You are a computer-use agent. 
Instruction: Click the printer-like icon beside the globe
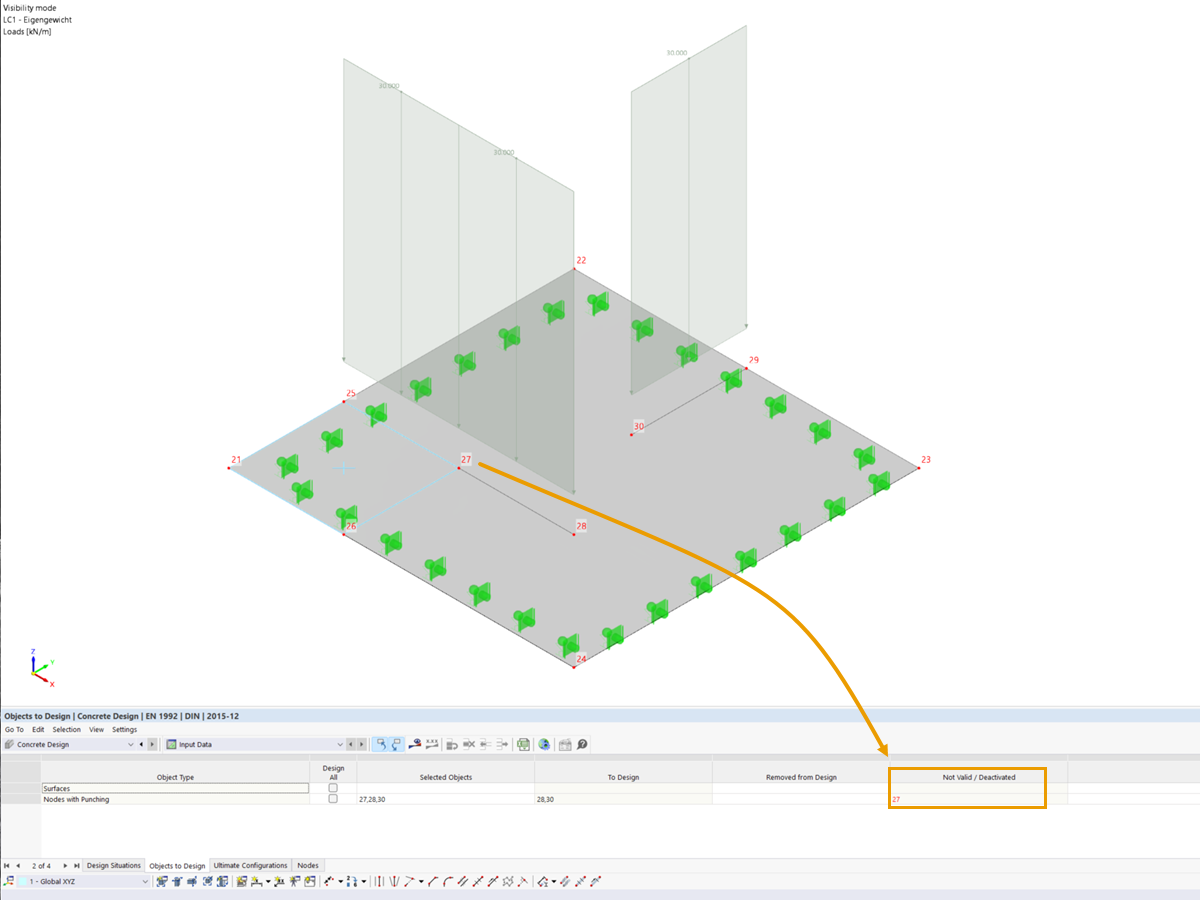click(565, 744)
